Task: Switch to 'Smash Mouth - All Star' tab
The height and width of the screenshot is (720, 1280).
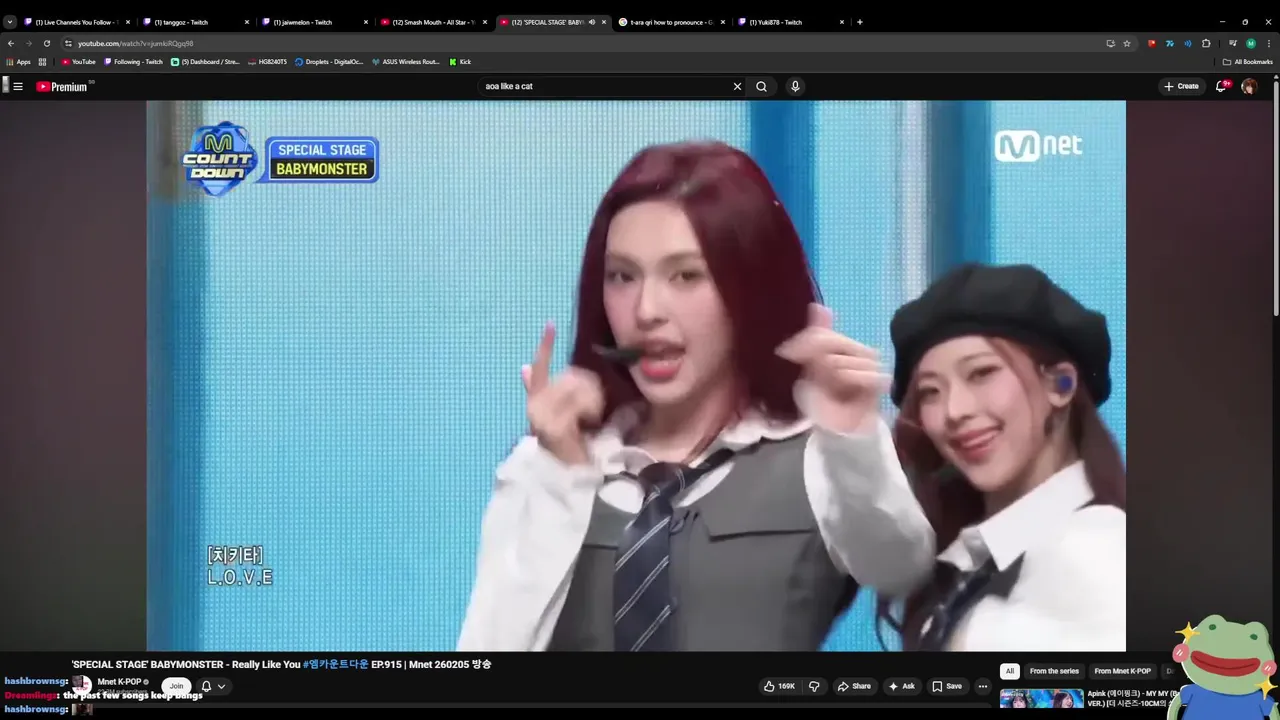Action: [x=434, y=22]
